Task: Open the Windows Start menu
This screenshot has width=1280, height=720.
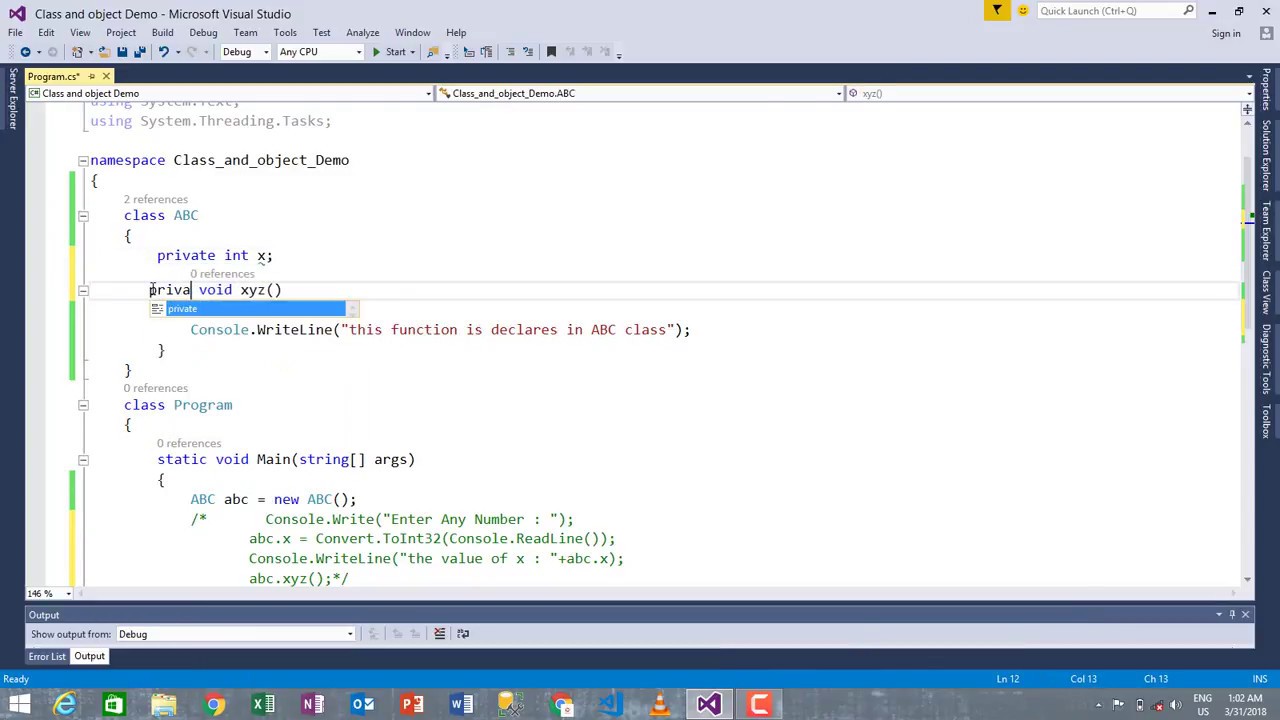Action: tap(19, 704)
